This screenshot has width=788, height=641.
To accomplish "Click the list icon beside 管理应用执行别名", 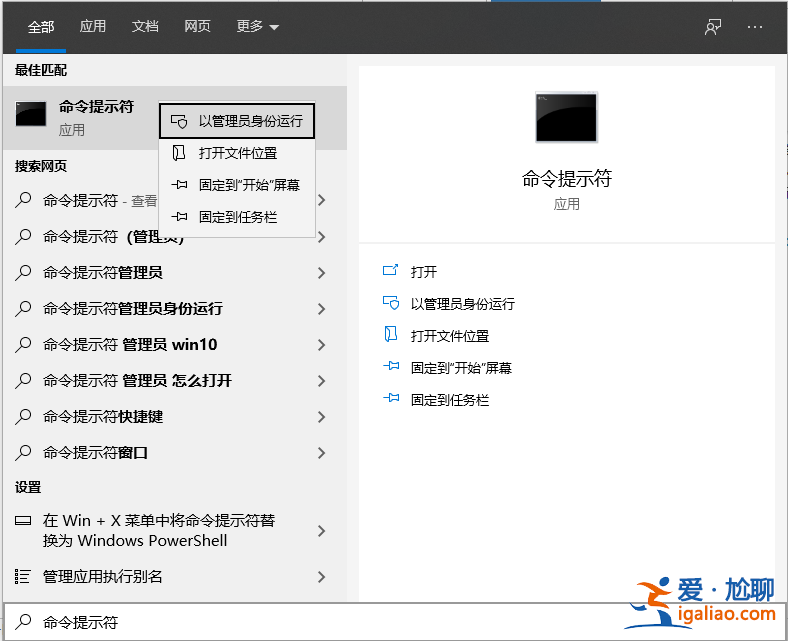I will (23, 576).
